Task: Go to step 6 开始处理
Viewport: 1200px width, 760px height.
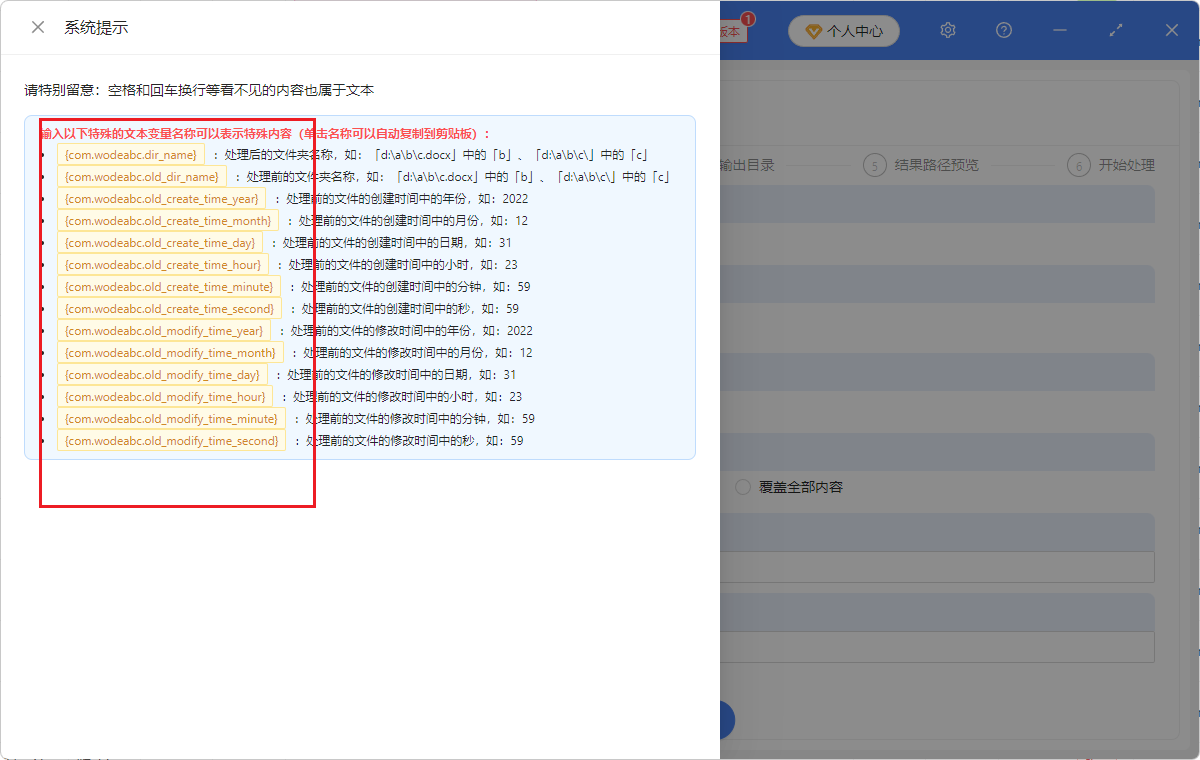Action: [x=1129, y=165]
